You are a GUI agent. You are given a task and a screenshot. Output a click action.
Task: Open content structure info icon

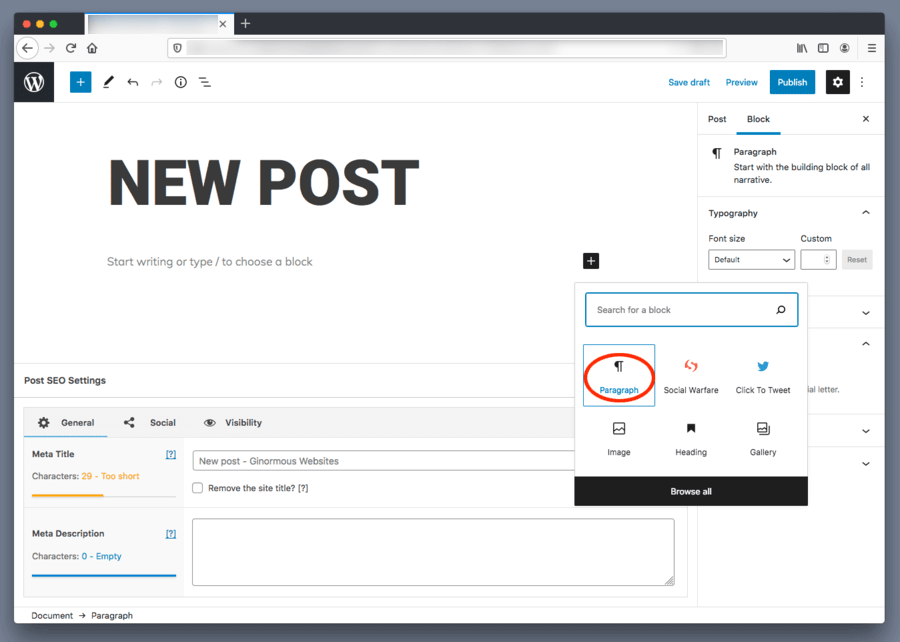(x=181, y=83)
